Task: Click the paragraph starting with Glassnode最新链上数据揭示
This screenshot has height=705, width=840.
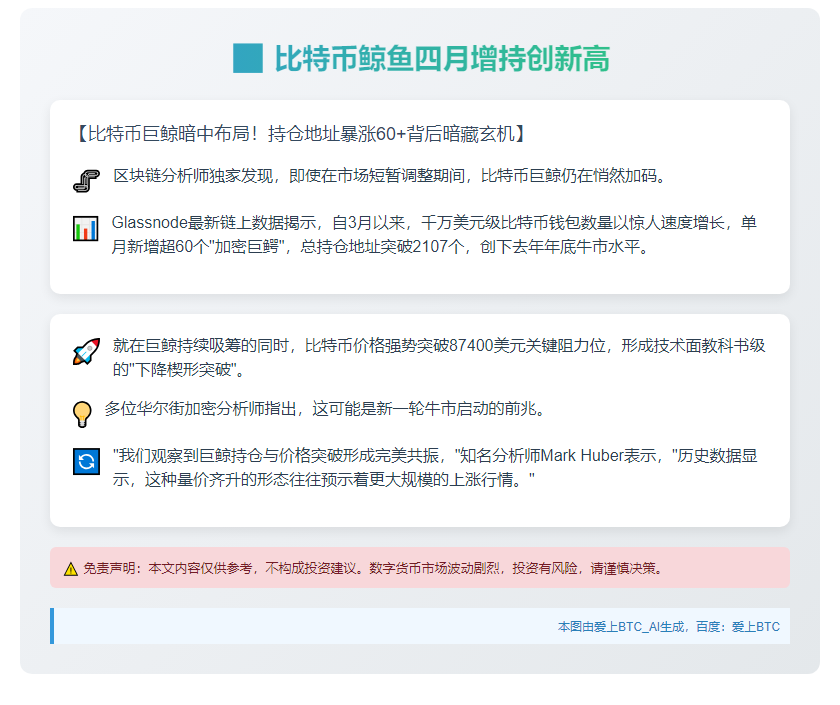Action: click(x=434, y=235)
